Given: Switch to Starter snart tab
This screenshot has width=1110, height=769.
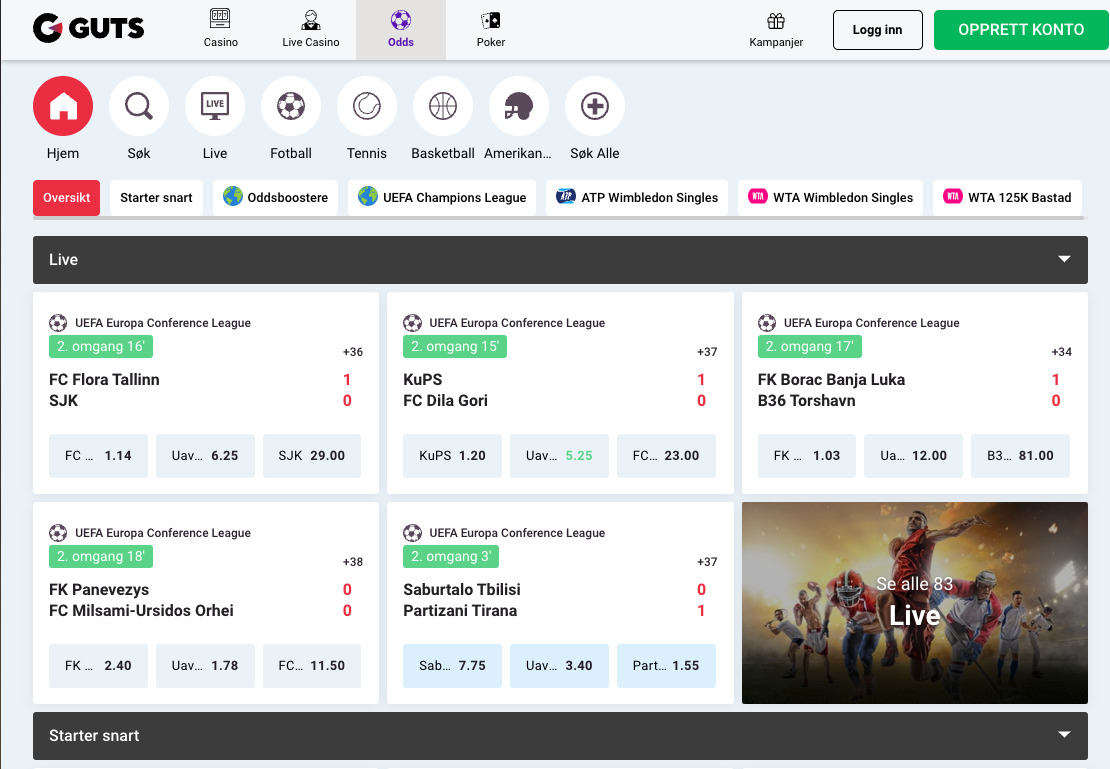Looking at the screenshot, I should [156, 198].
